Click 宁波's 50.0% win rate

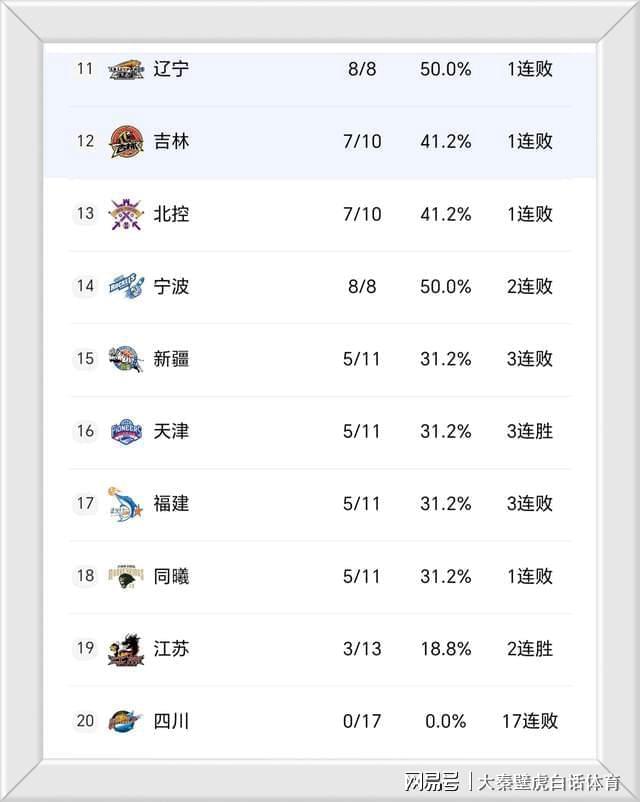[x=445, y=286]
